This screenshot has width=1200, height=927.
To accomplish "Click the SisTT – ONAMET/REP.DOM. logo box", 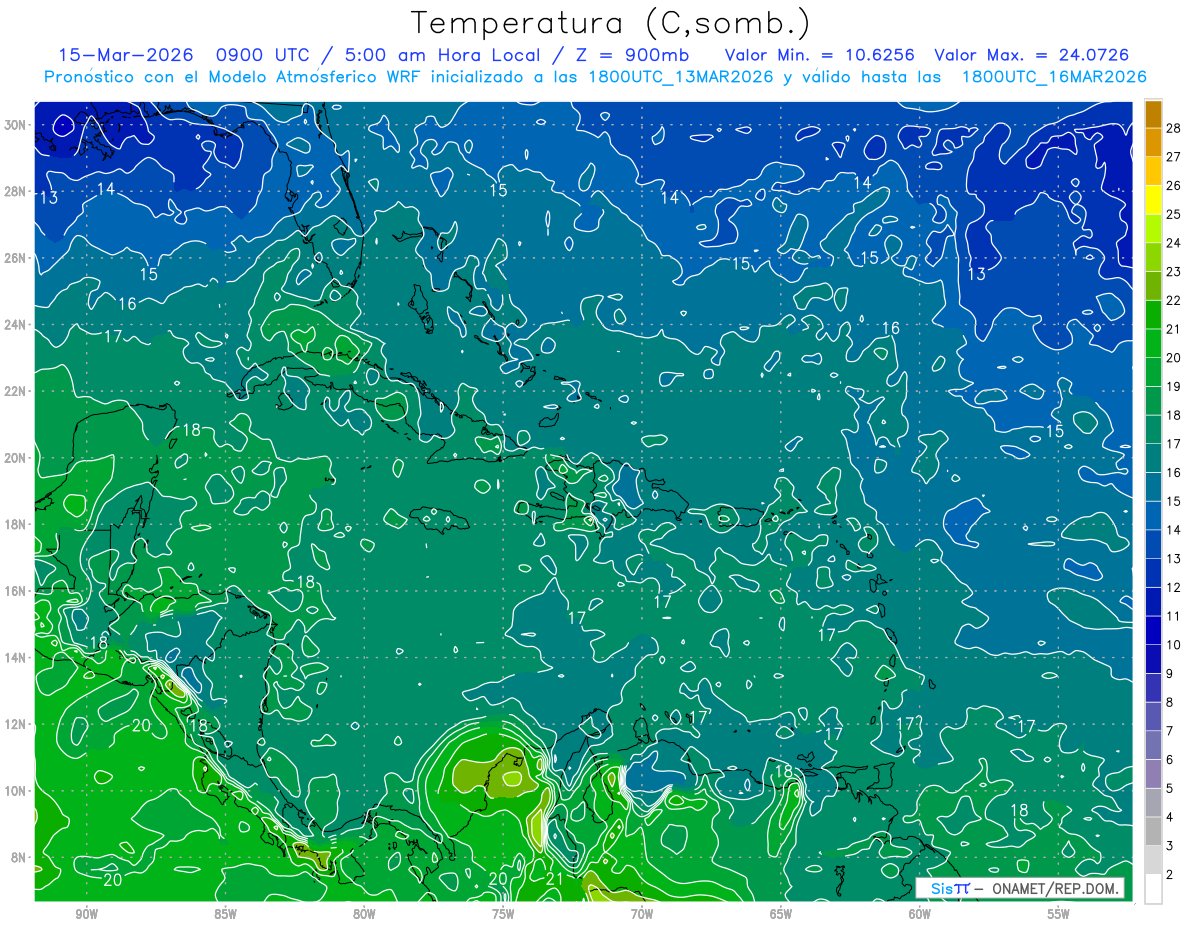I will (x=1020, y=888).
